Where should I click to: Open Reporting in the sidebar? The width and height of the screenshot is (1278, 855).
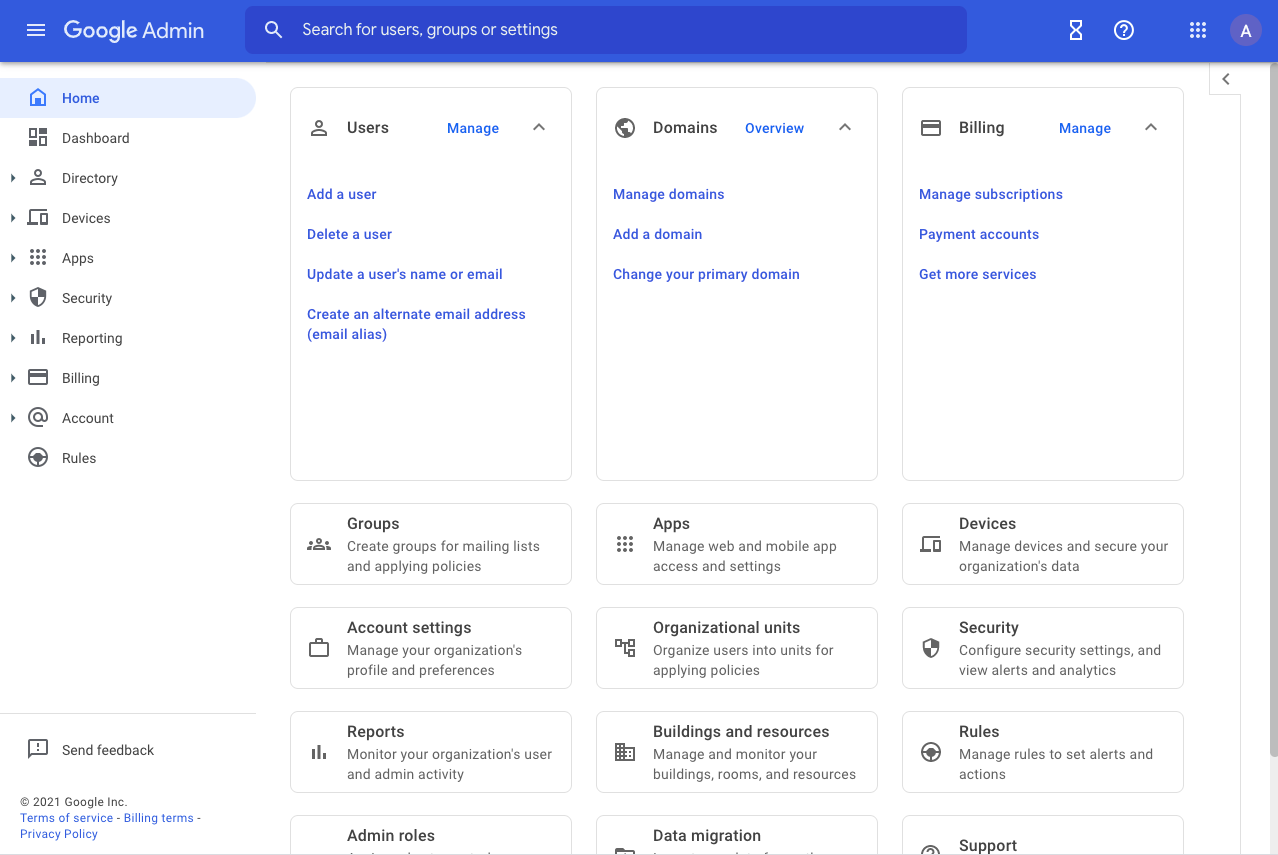128,338
